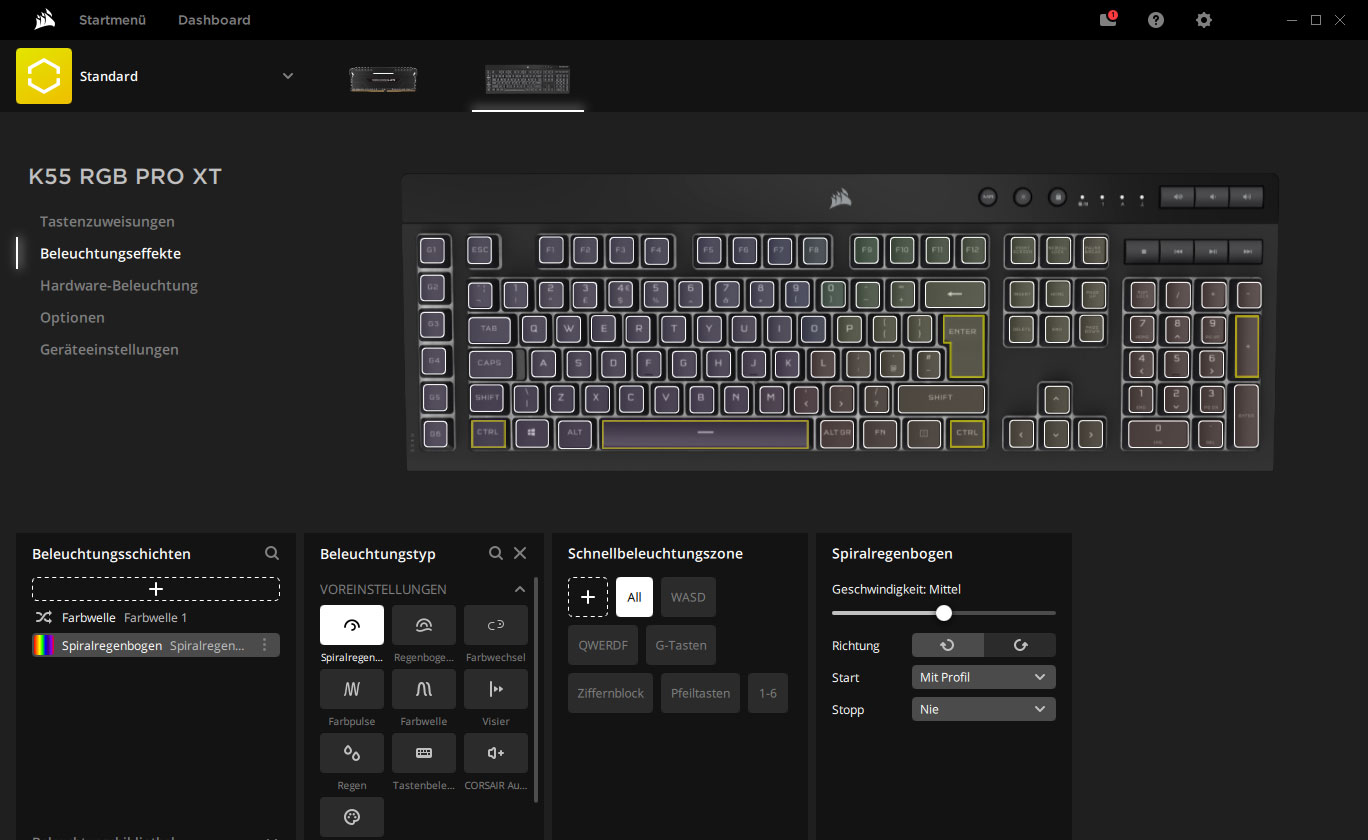
Task: Click the Spiralregenbogen rainbow layer swatch
Action: [x=44, y=645]
